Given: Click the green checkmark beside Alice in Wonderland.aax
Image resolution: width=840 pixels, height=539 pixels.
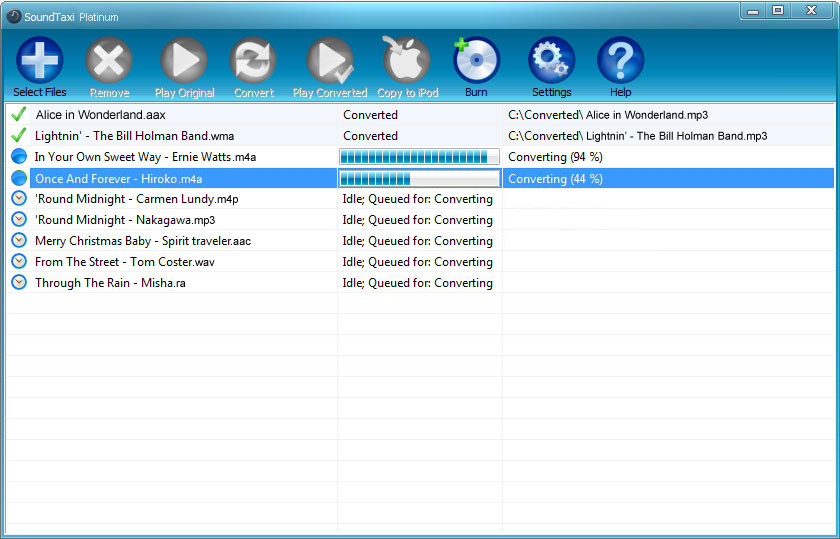Looking at the screenshot, I should (19, 114).
